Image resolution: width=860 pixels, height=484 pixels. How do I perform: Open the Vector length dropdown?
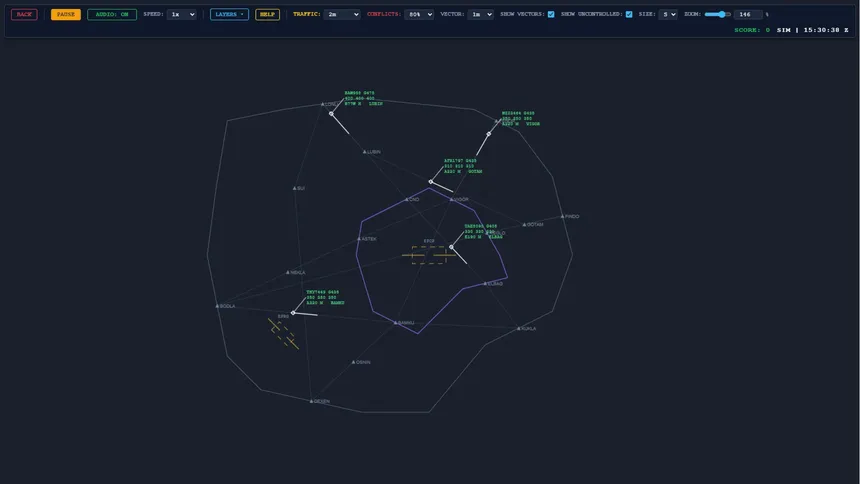point(481,15)
